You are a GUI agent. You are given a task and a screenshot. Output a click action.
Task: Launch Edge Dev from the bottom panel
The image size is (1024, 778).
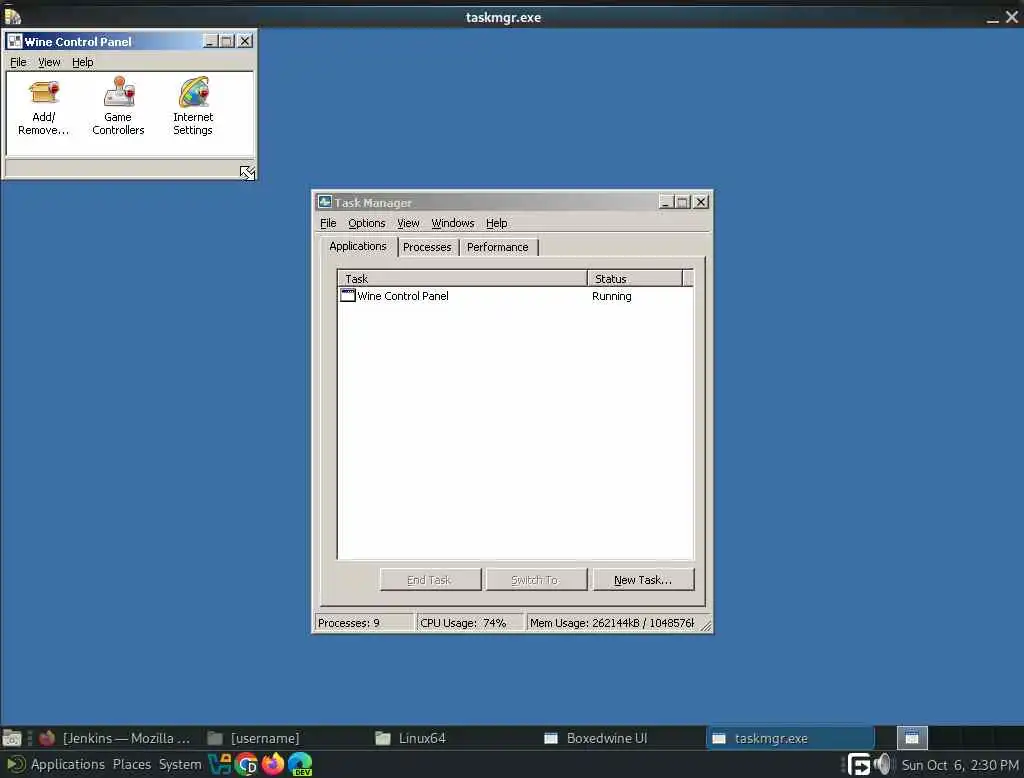300,764
